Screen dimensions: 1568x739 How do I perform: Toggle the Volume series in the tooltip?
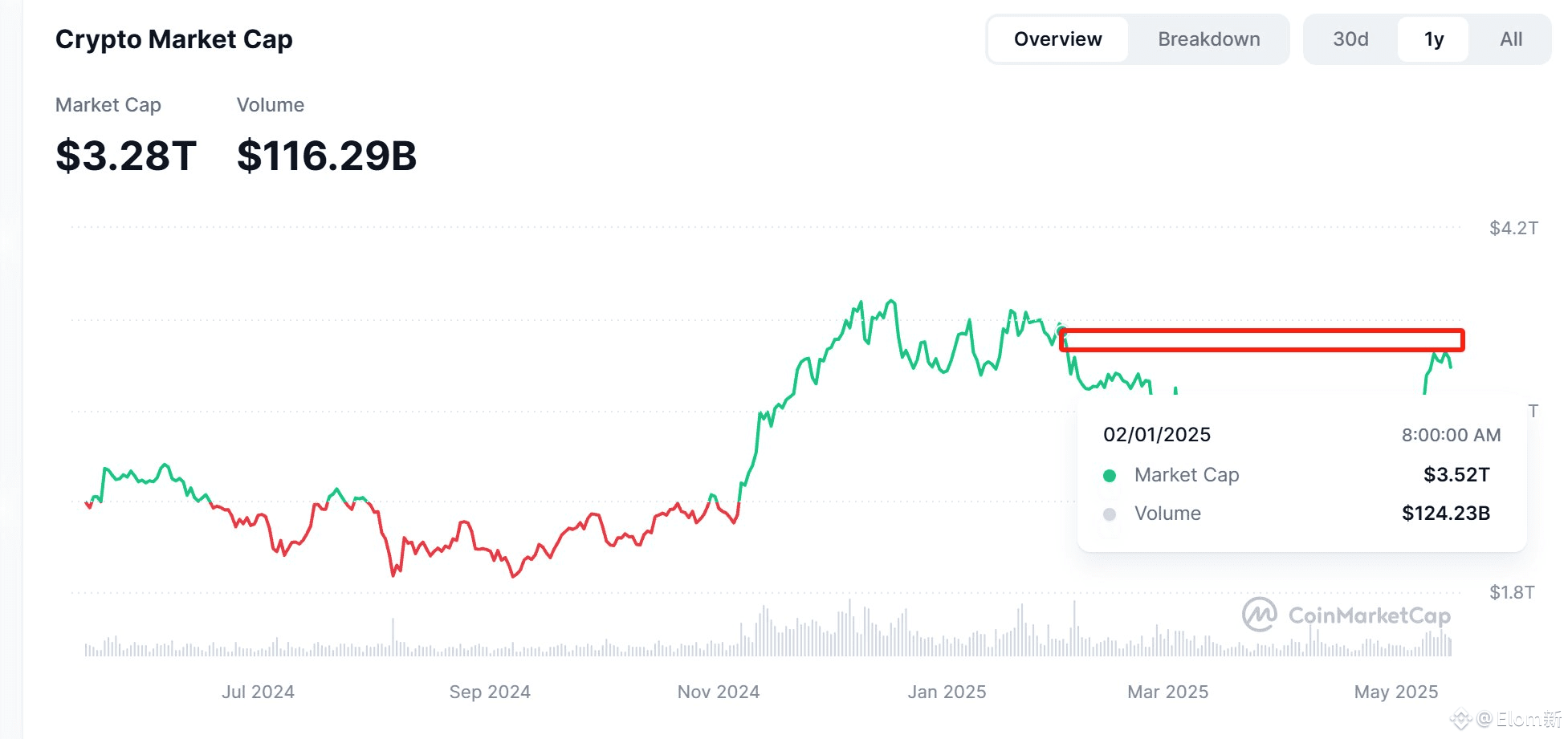click(1167, 513)
